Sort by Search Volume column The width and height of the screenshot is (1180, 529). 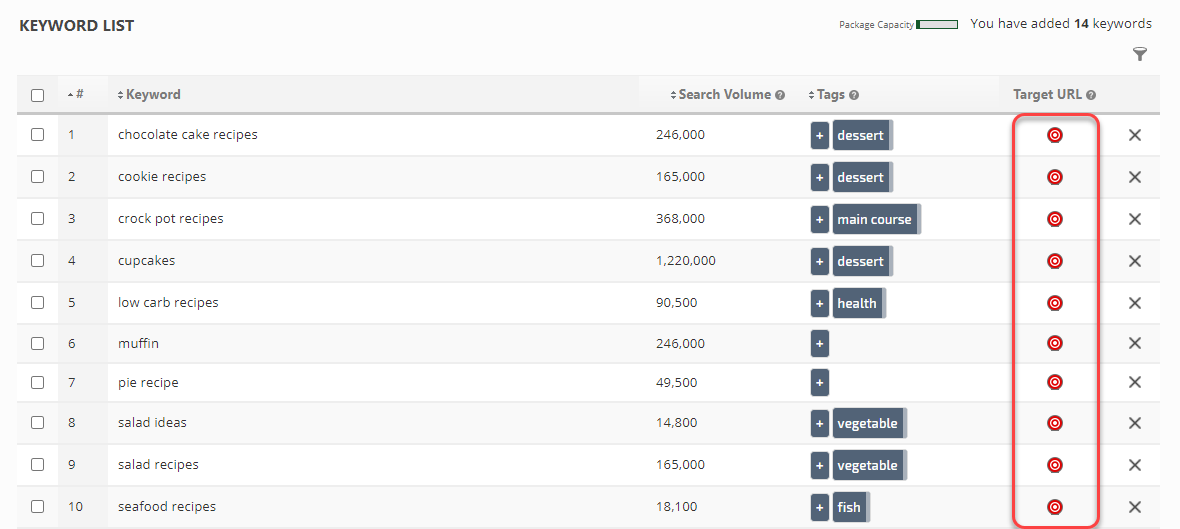(724, 95)
